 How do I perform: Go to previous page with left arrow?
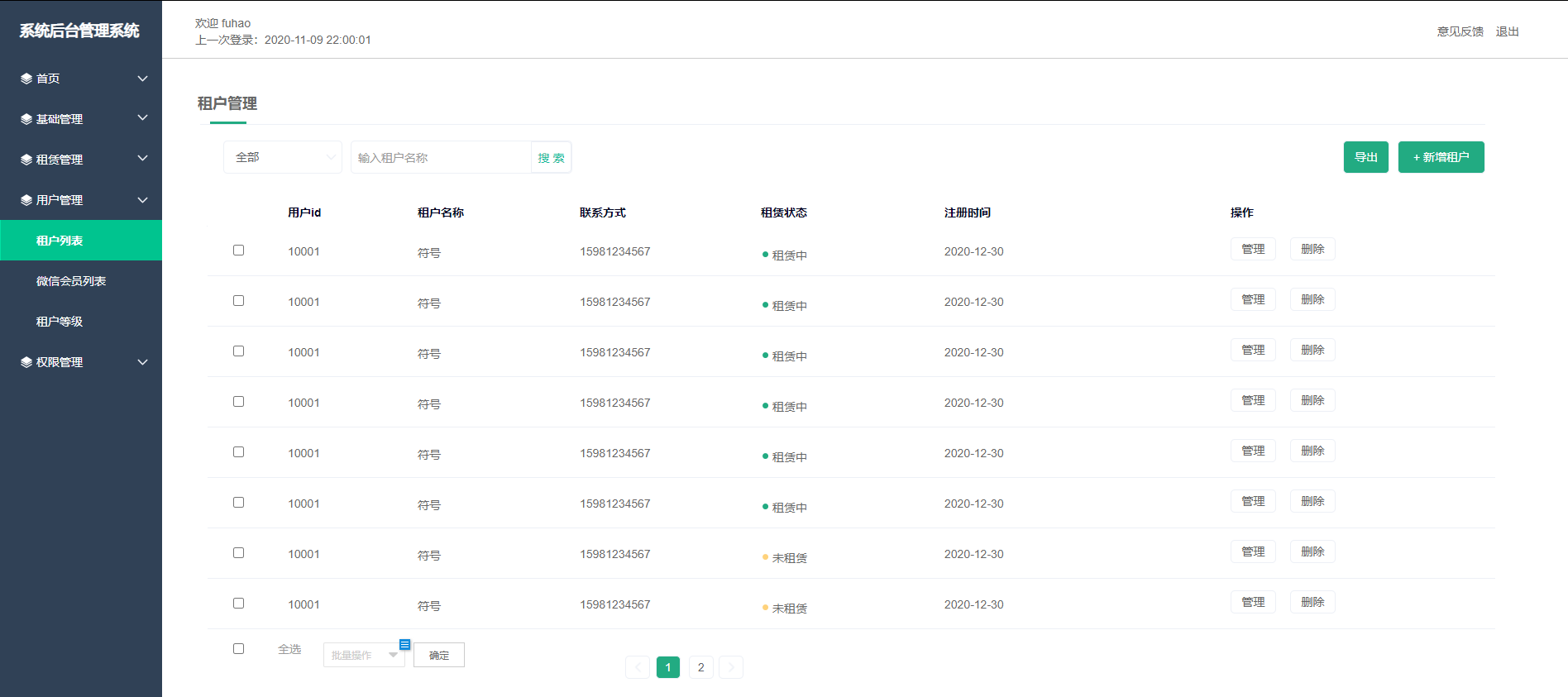tap(638, 667)
